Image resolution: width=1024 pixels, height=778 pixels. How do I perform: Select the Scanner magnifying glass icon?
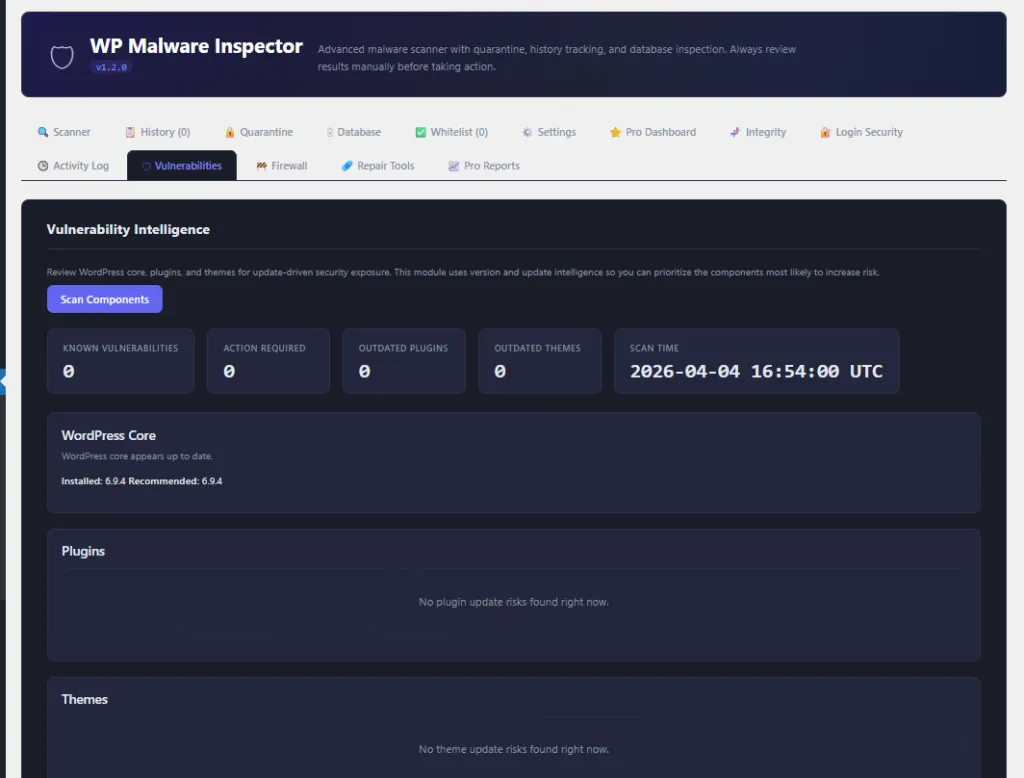point(41,131)
